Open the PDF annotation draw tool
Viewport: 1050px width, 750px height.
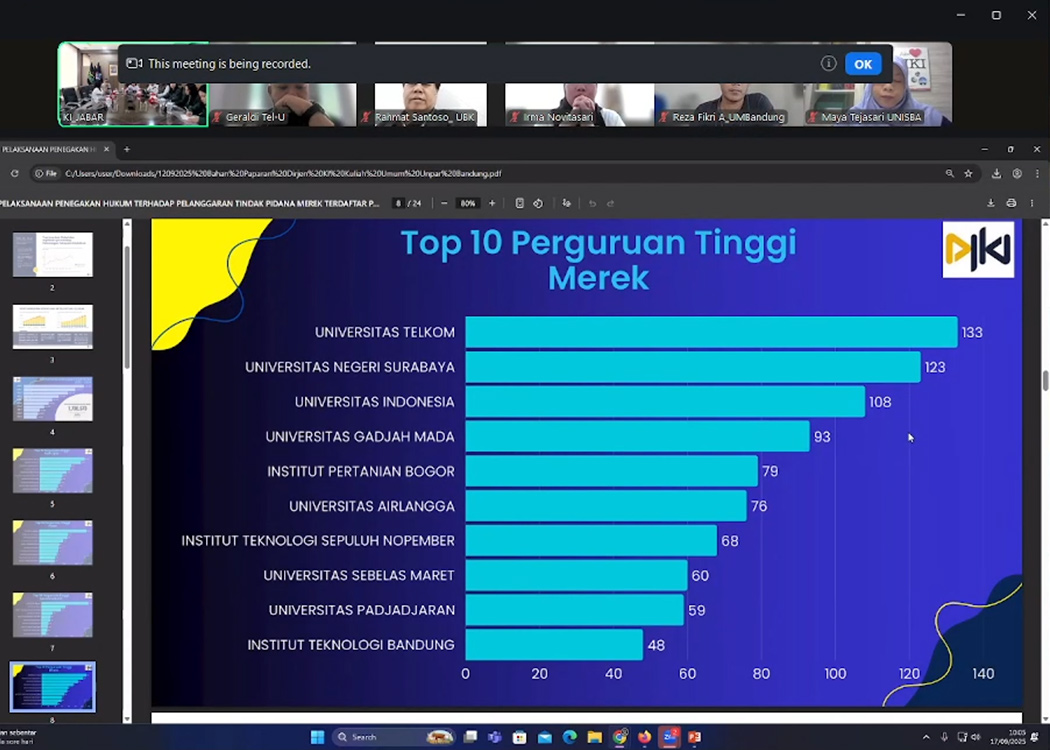tap(566, 203)
